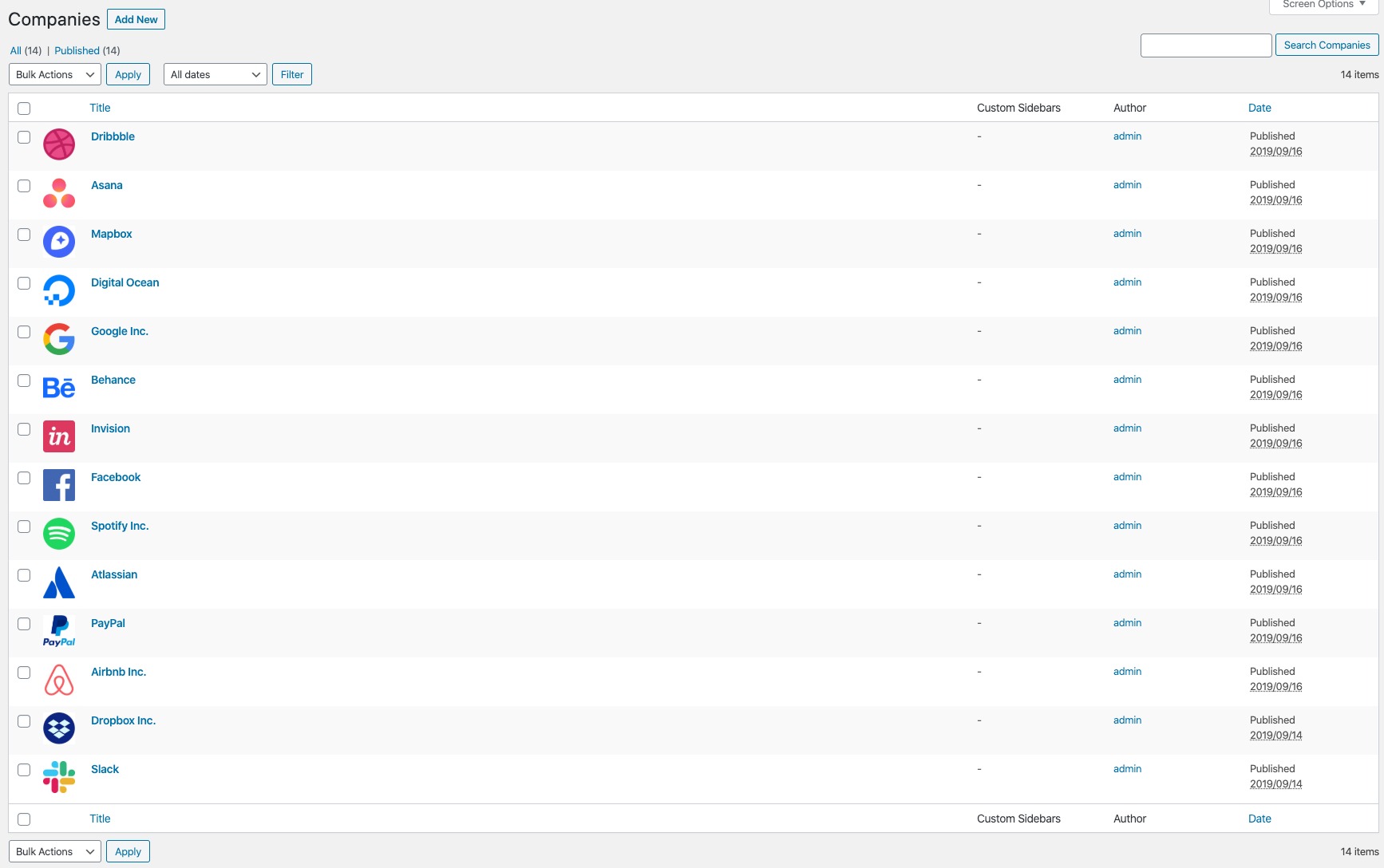Check the Mapbox row checkbox
The image size is (1384, 868).
tap(24, 235)
